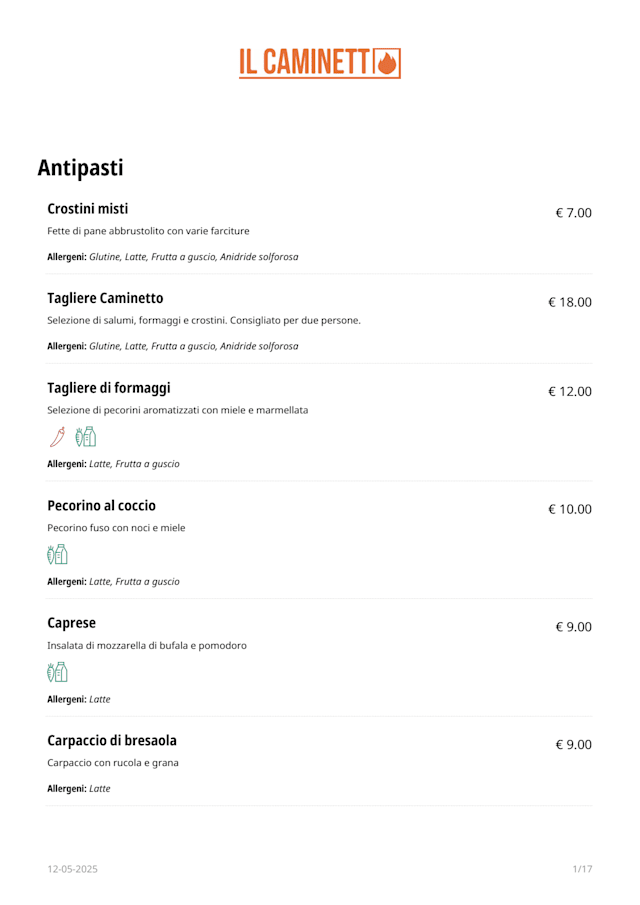
Task: Open the Carpaccio di bresaola item
Action: 112,741
